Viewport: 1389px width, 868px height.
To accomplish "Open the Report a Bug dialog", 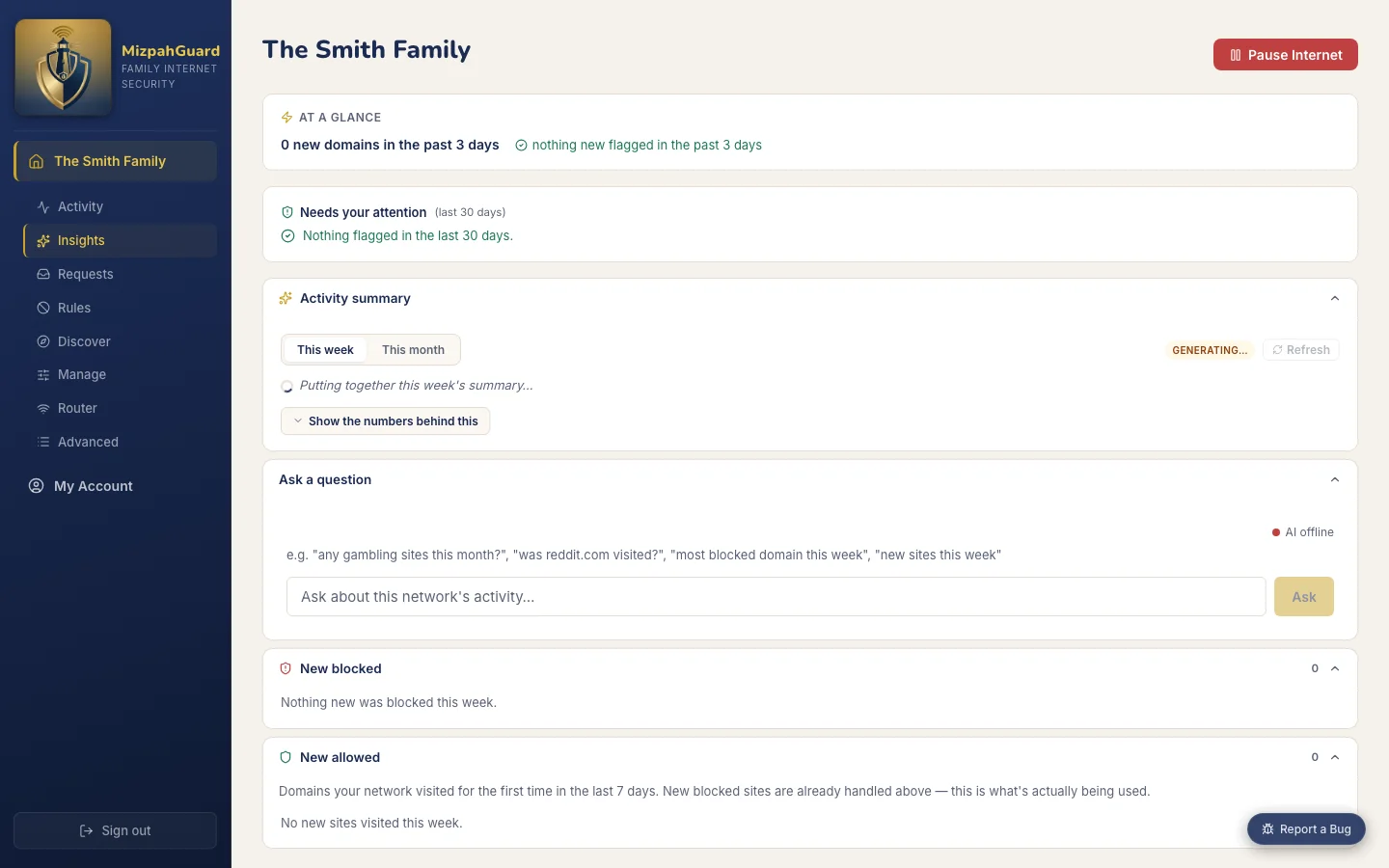I will click(x=1306, y=829).
